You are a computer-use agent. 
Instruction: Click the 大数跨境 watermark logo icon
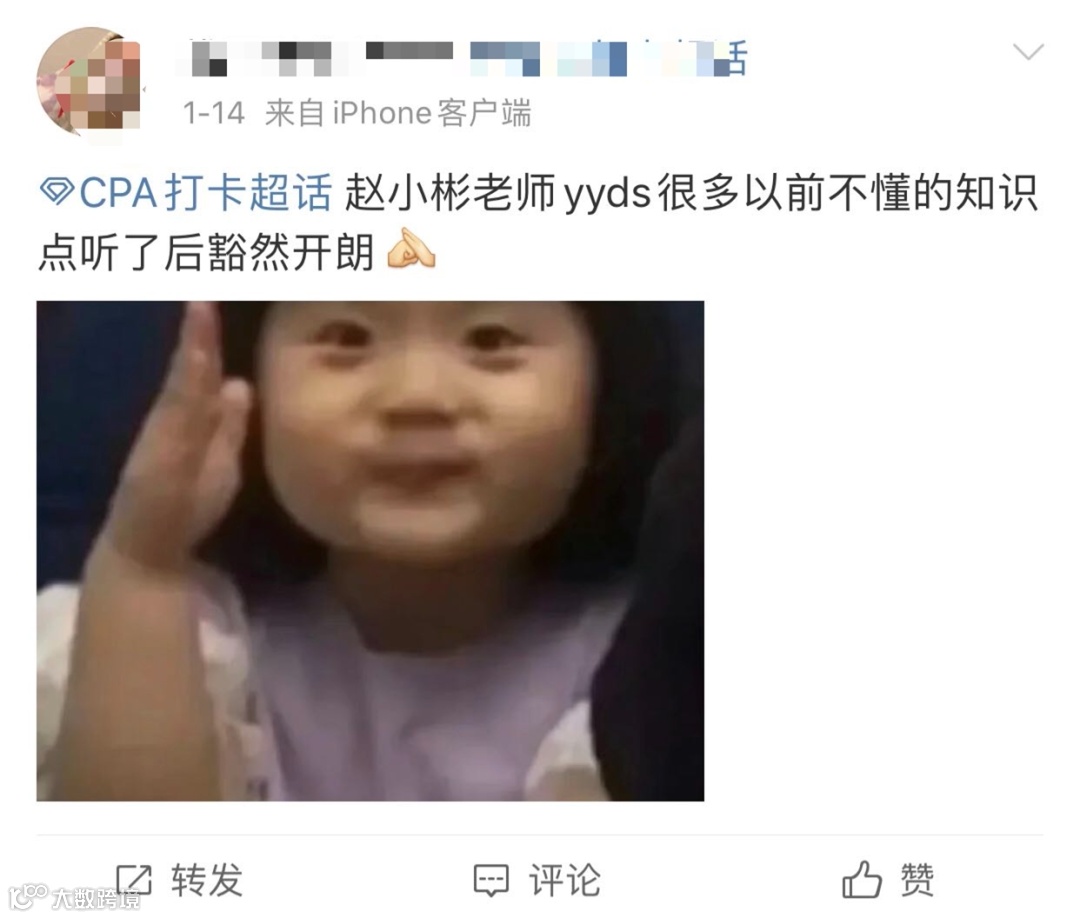[x=28, y=896]
